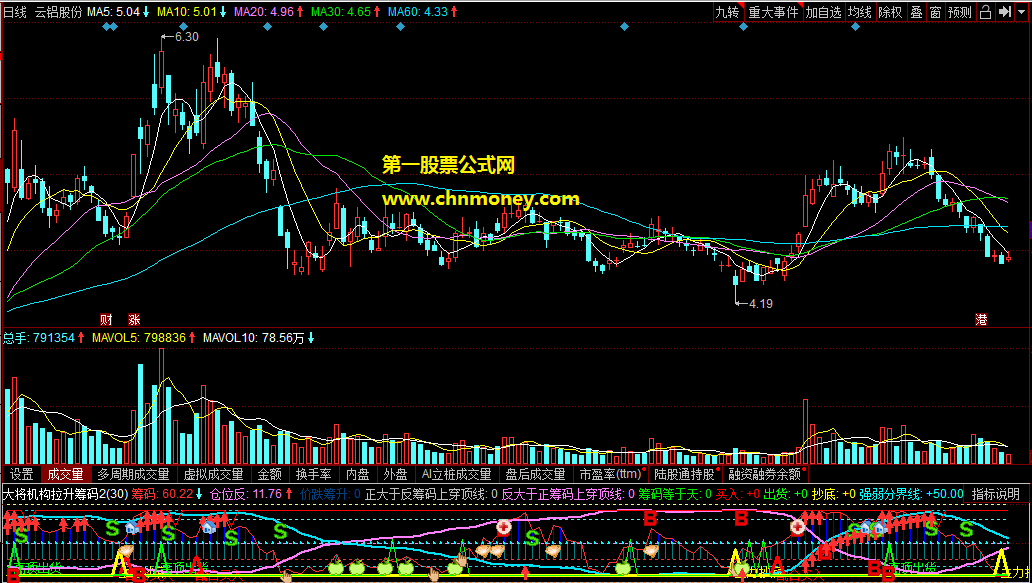Switch to AI立桩成交量 tab
Image resolution: width=1032 pixels, height=583 pixels.
click(457, 474)
